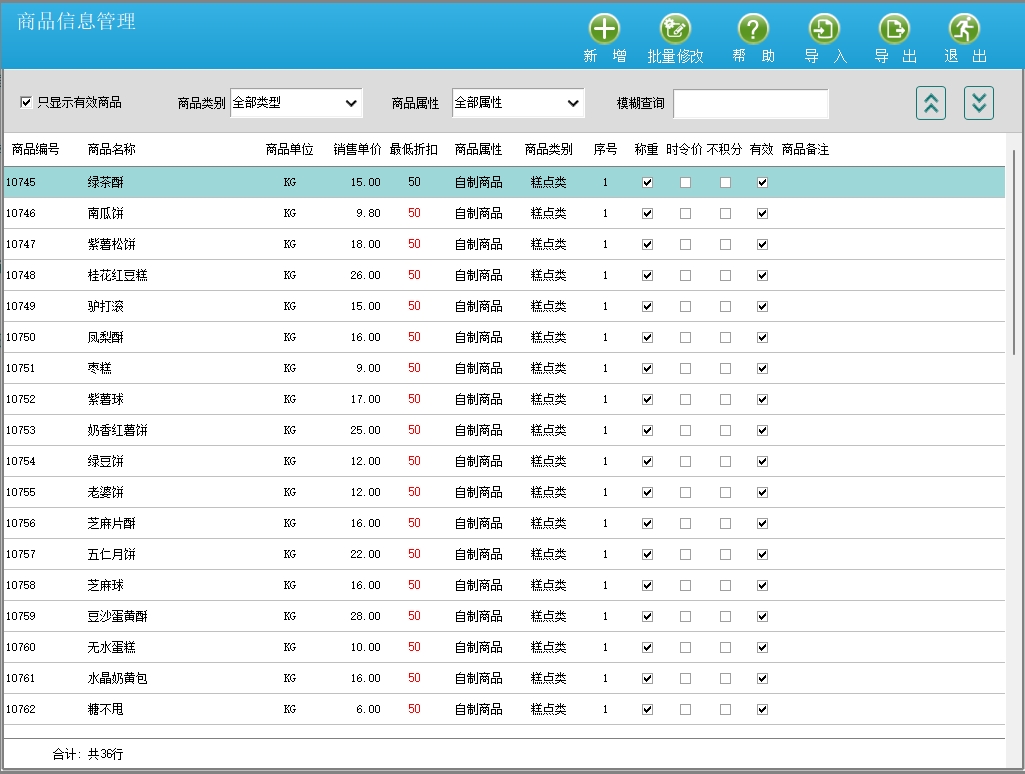Click the 退出 exit icon

[x=964, y=30]
